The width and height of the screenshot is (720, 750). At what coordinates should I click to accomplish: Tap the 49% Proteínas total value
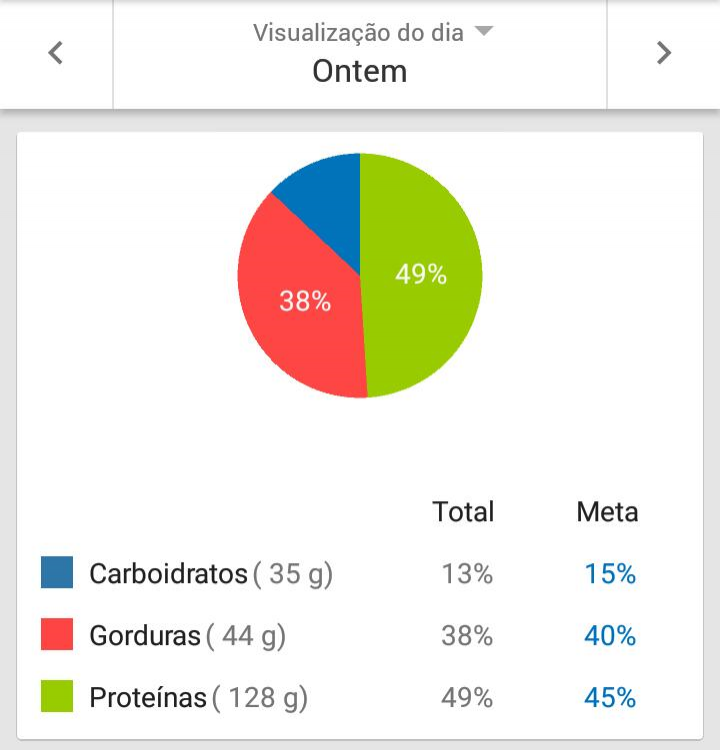pos(467,697)
